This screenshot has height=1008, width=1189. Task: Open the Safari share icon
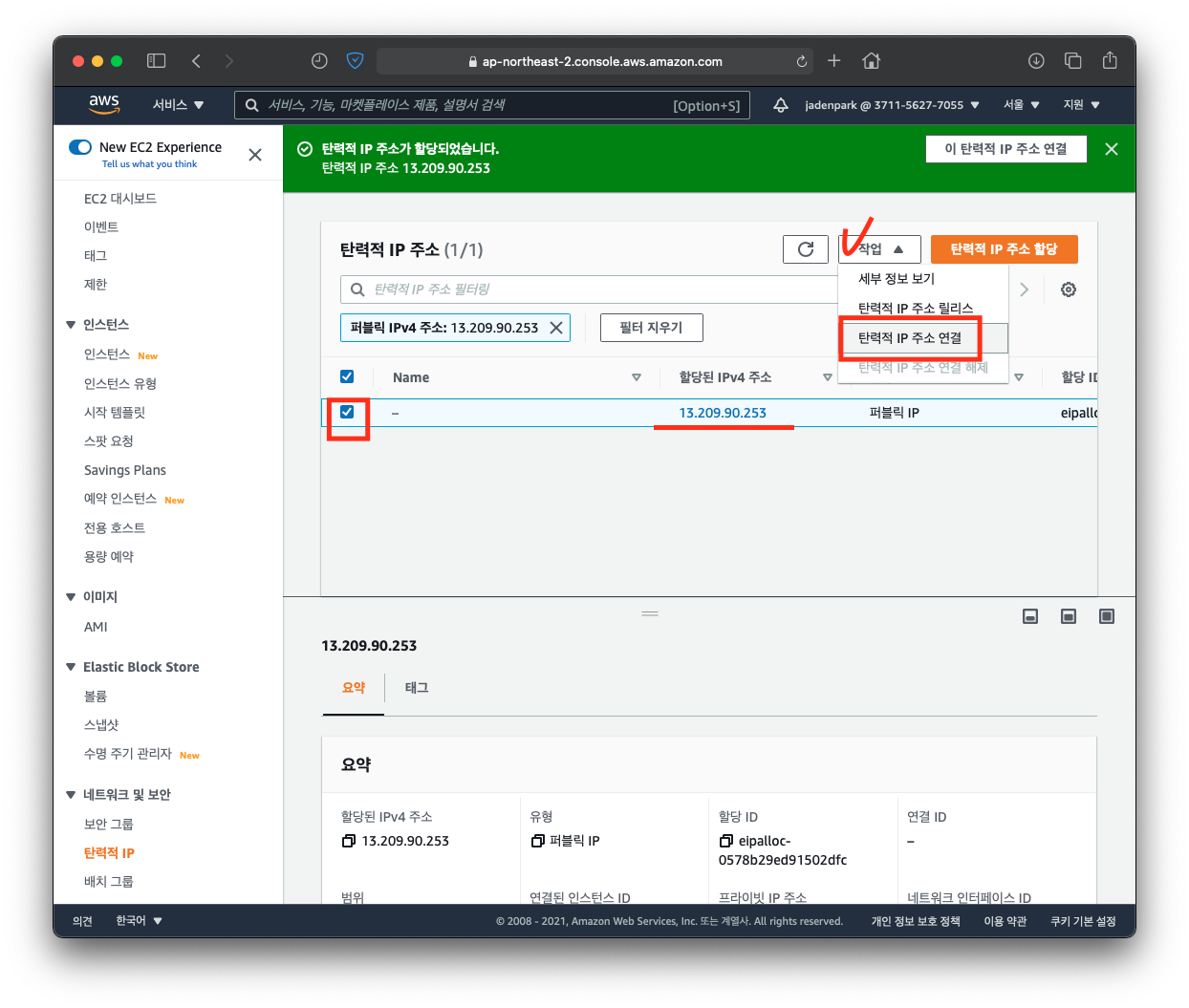(x=1110, y=60)
